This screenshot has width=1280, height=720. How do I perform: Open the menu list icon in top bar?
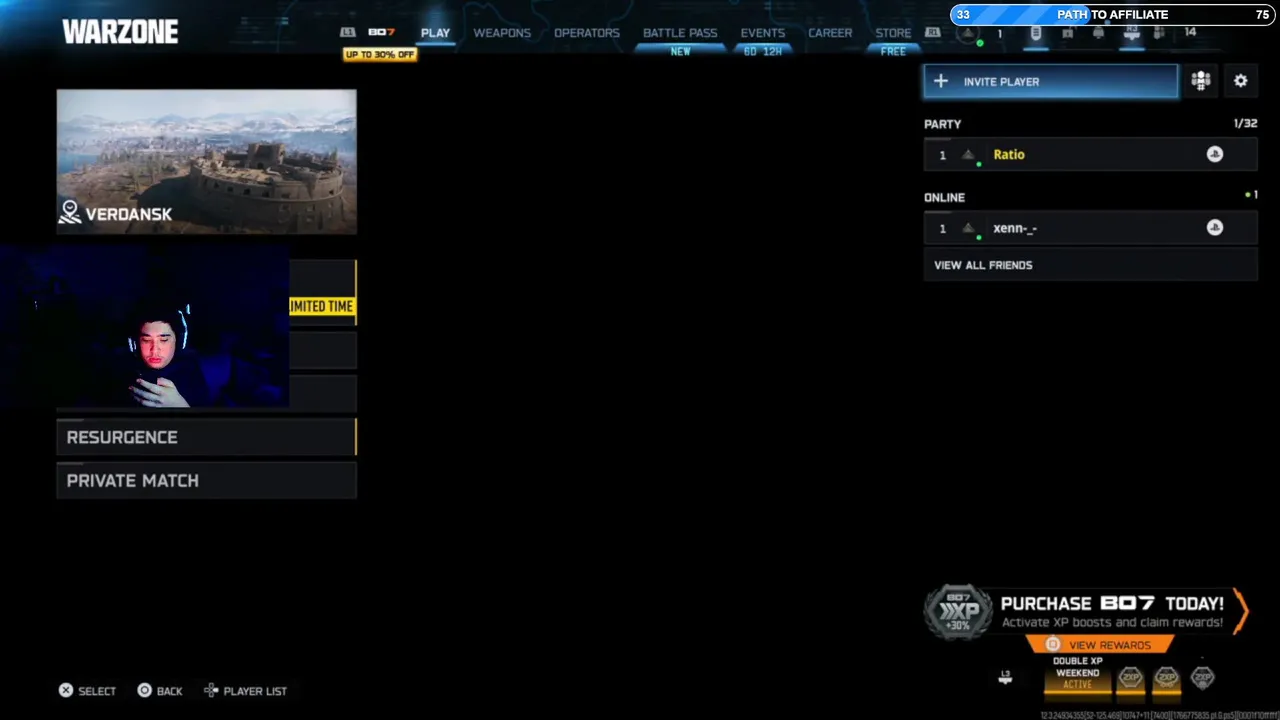(1036, 33)
